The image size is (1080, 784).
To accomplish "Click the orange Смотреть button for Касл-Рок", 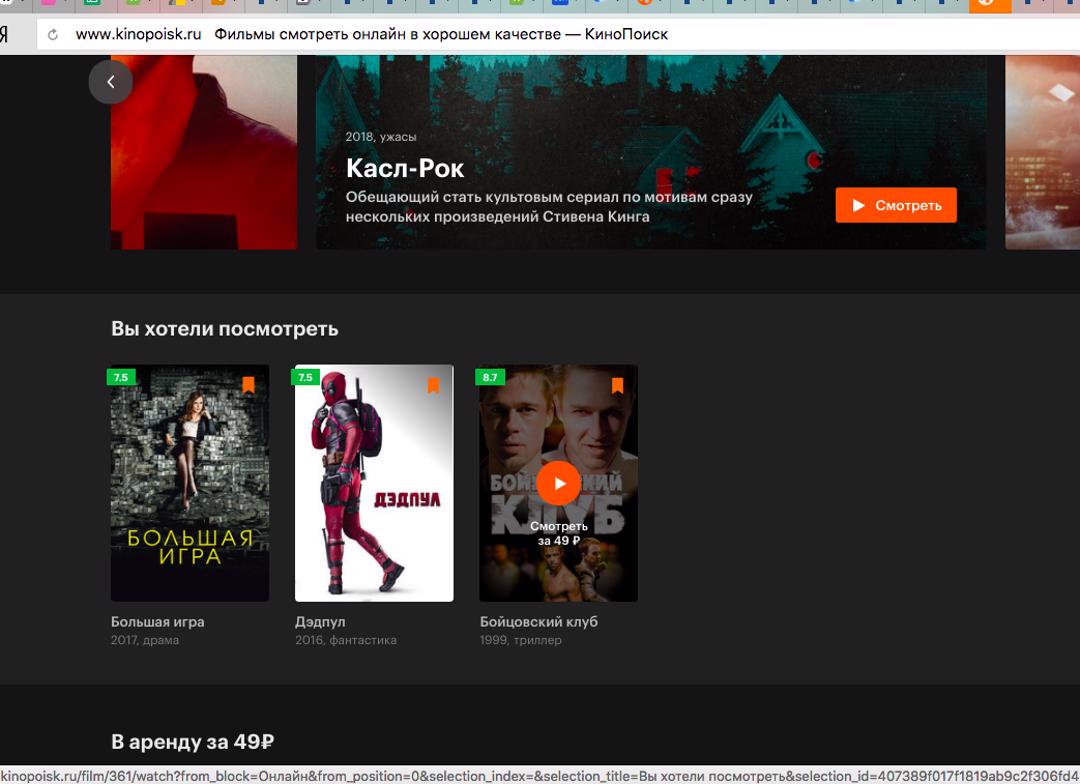I will coord(896,205).
